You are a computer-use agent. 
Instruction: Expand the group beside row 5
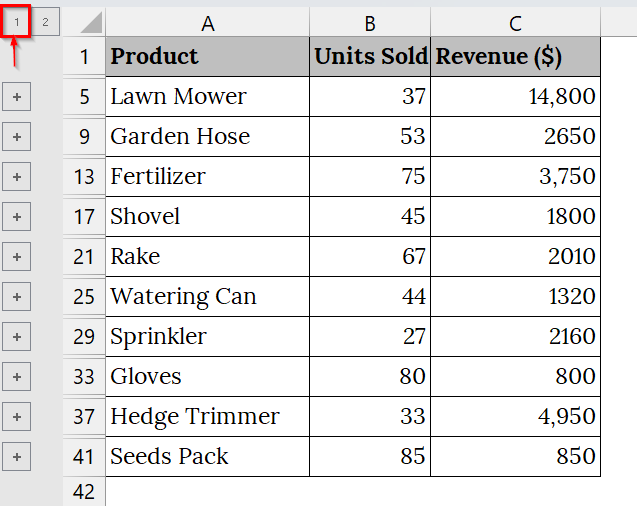(x=17, y=97)
